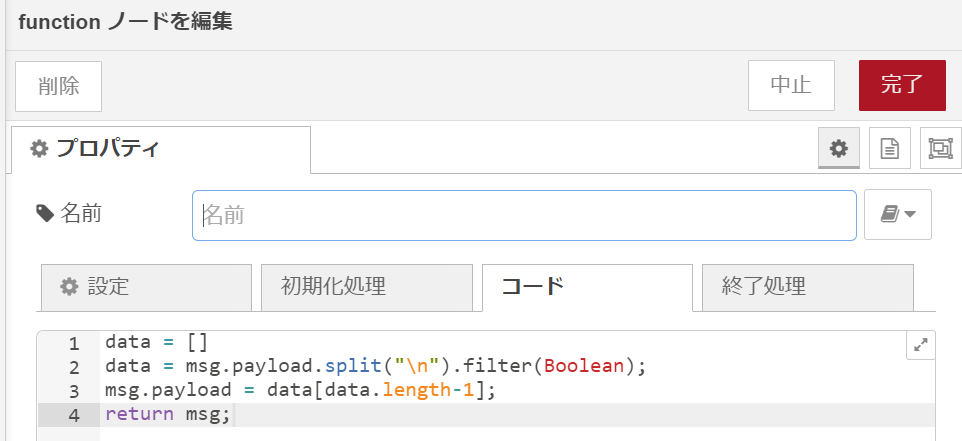Image resolution: width=962 pixels, height=441 pixels.
Task: Expand the code editor to fullscreen
Action: (920, 345)
